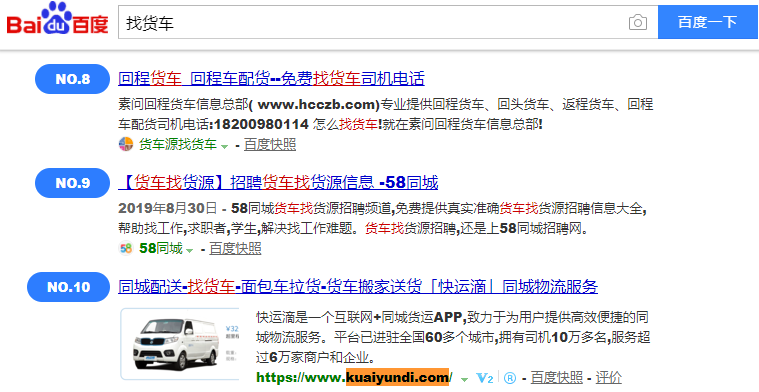Click the 58同城 site favicon
Viewport: 759px width, 392px height.
click(126, 248)
